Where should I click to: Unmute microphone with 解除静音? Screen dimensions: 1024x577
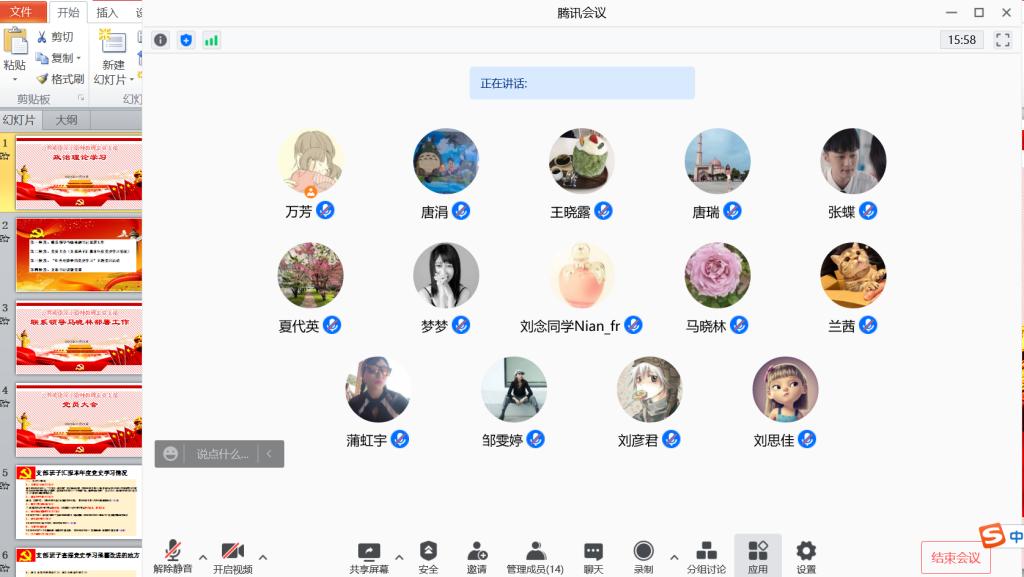point(172,557)
